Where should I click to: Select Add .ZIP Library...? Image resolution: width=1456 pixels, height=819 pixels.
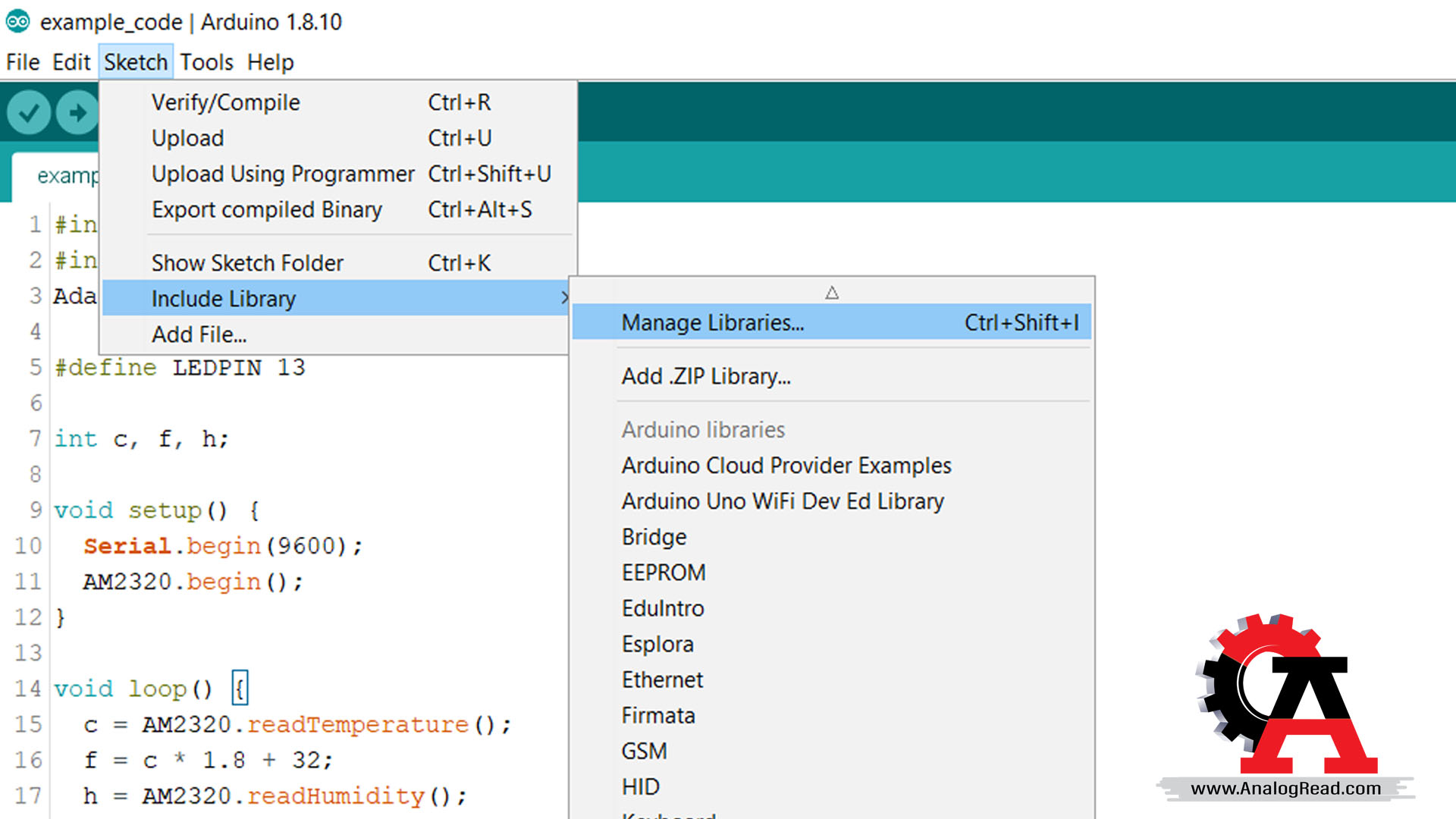pos(831,376)
